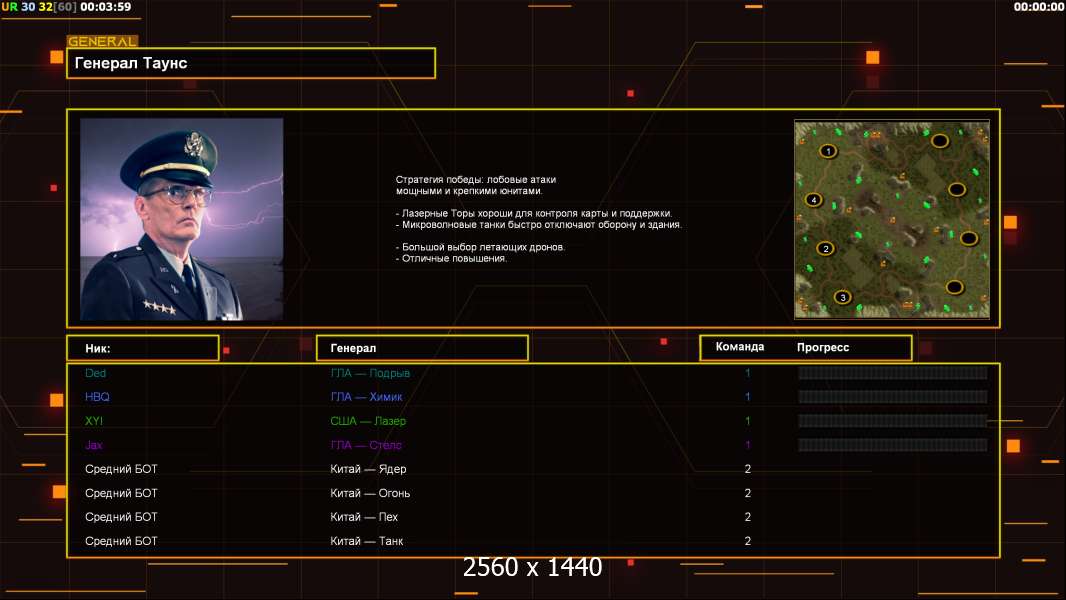Click the 00:03:59 elapsed timer at top-left
This screenshot has height=600, width=1066.
(x=105, y=7)
